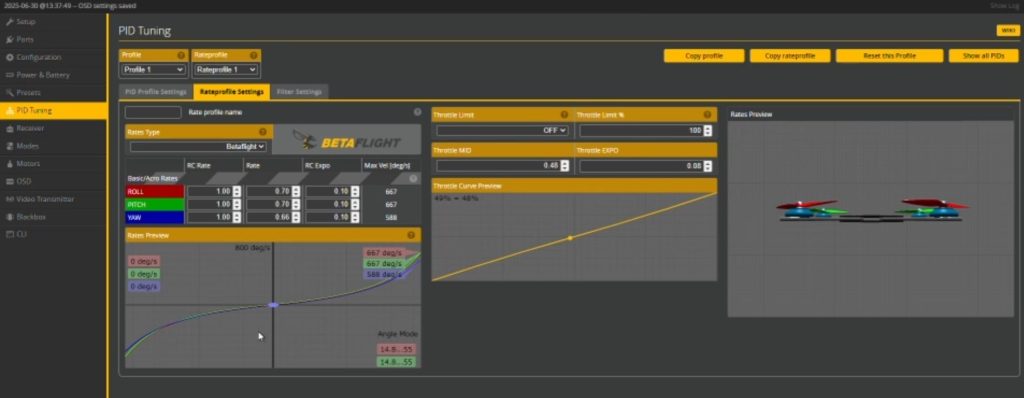This screenshot has width=1024, height=398.
Task: Open the Profile 1 dropdown
Action: click(153, 69)
